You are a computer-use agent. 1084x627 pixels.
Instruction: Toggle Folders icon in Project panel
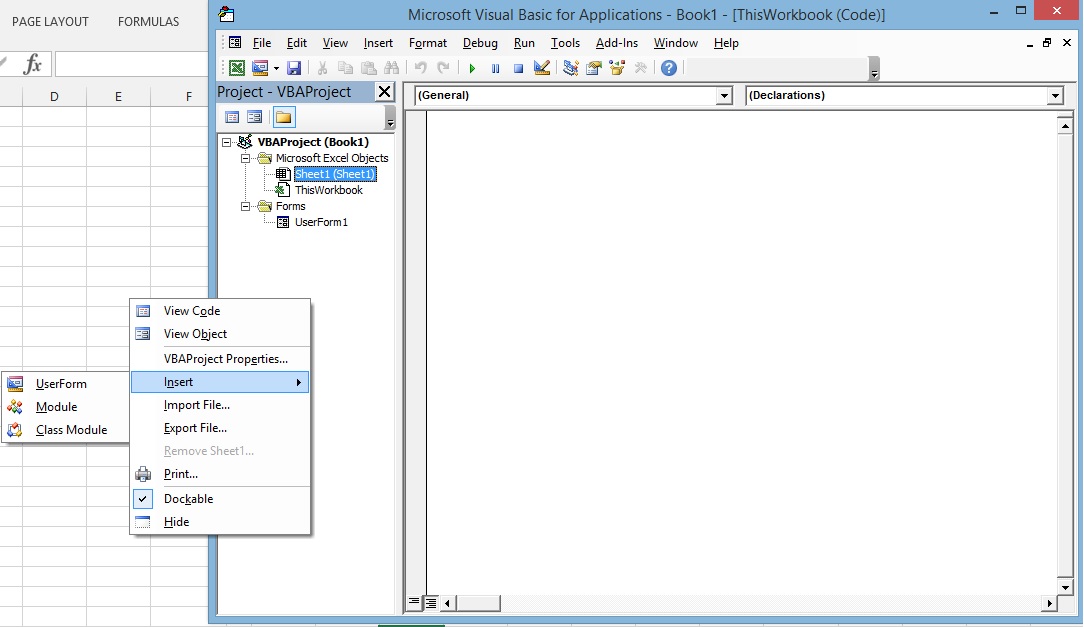[283, 117]
